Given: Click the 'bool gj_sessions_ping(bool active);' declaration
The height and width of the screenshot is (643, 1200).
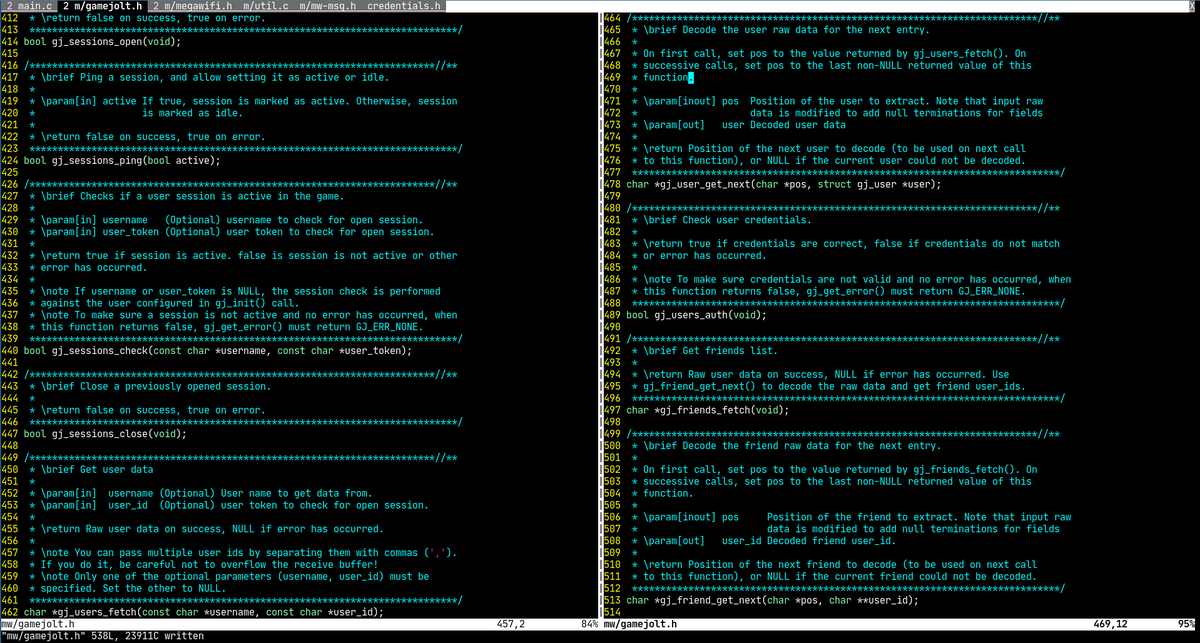Looking at the screenshot, I should click(x=121, y=161).
